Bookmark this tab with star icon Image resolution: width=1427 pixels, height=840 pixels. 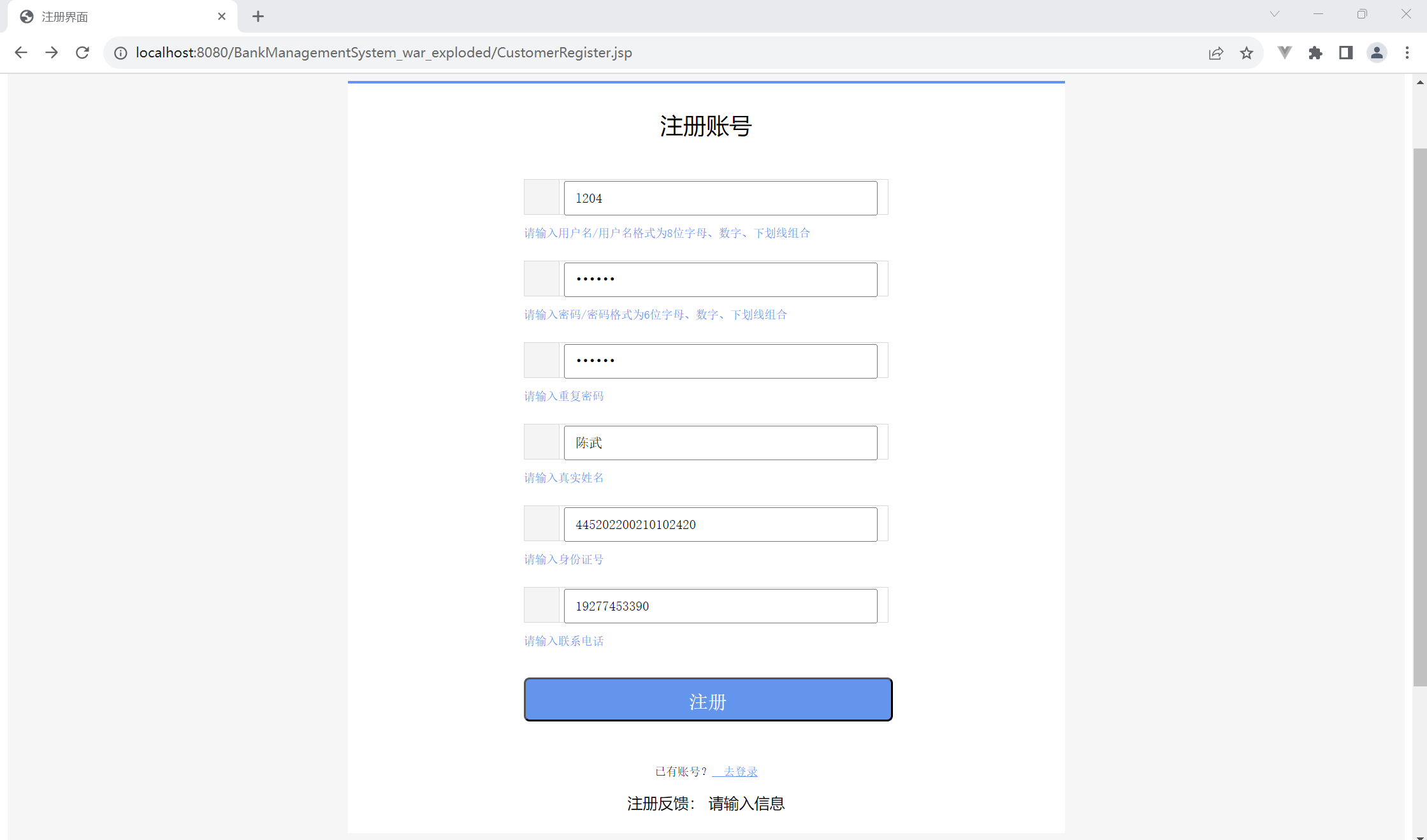[x=1247, y=53]
